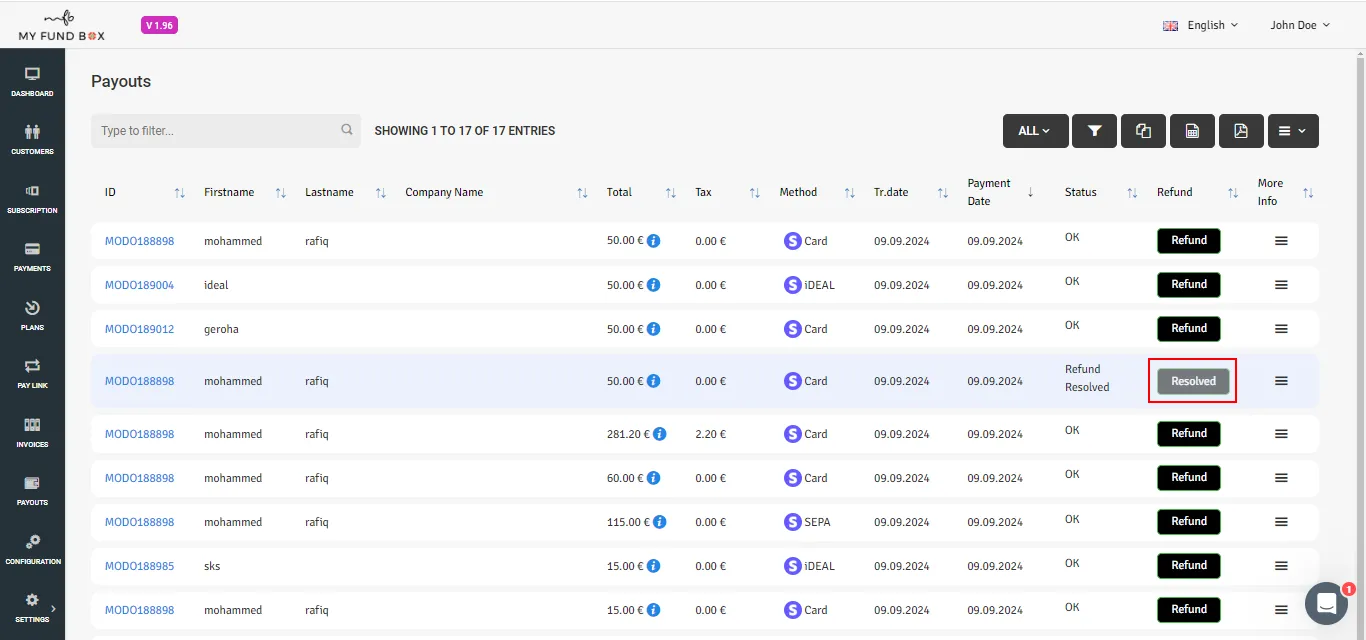Viewport: 1366px width, 640px height.
Task: Open the Dashboard section in the sidebar
Action: tap(32, 82)
